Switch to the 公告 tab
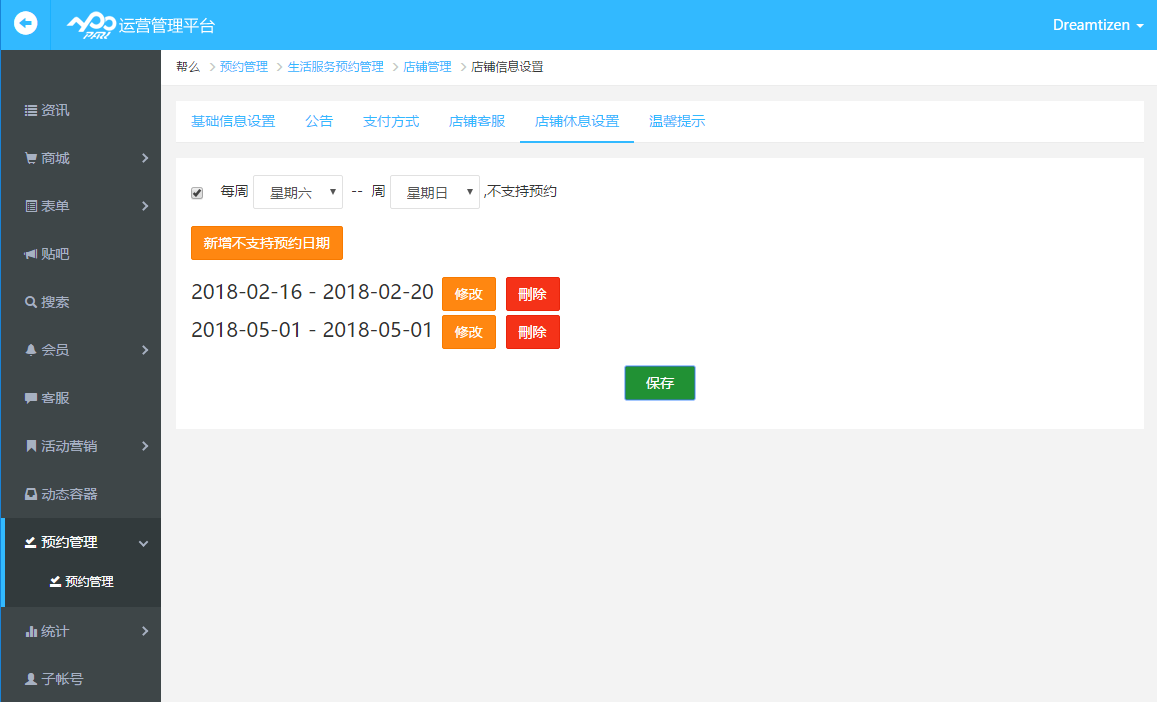Image resolution: width=1157 pixels, height=702 pixels. coord(319,121)
